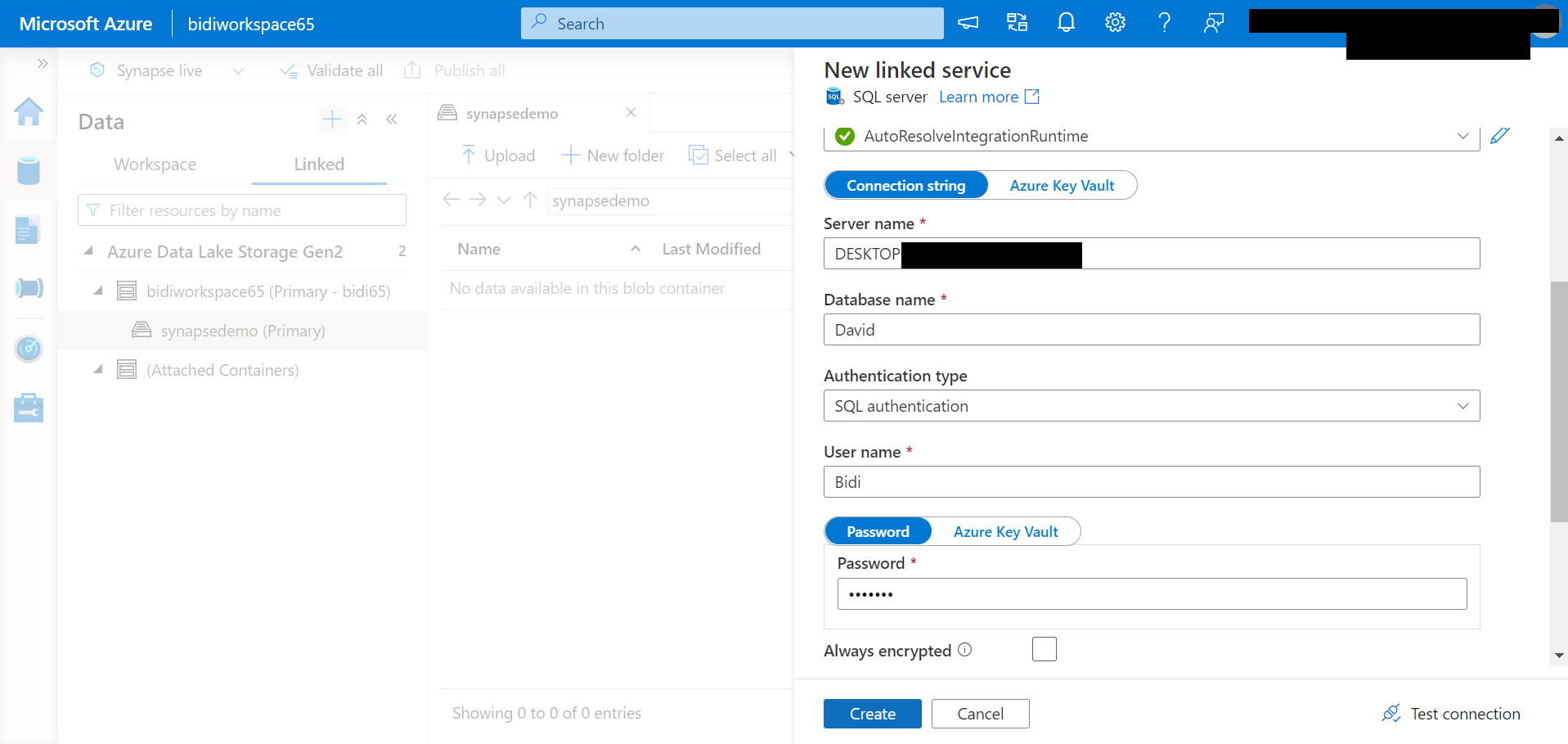Image resolution: width=1568 pixels, height=744 pixels.
Task: Focus the top Search box
Action: point(732,23)
